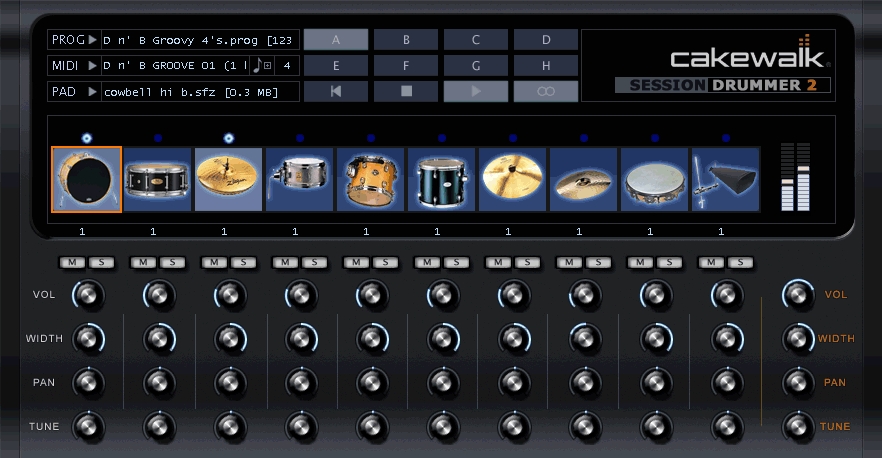The height and width of the screenshot is (458, 882).
Task: Open the PAD menu arrow
Action: pyautogui.click(x=92, y=92)
